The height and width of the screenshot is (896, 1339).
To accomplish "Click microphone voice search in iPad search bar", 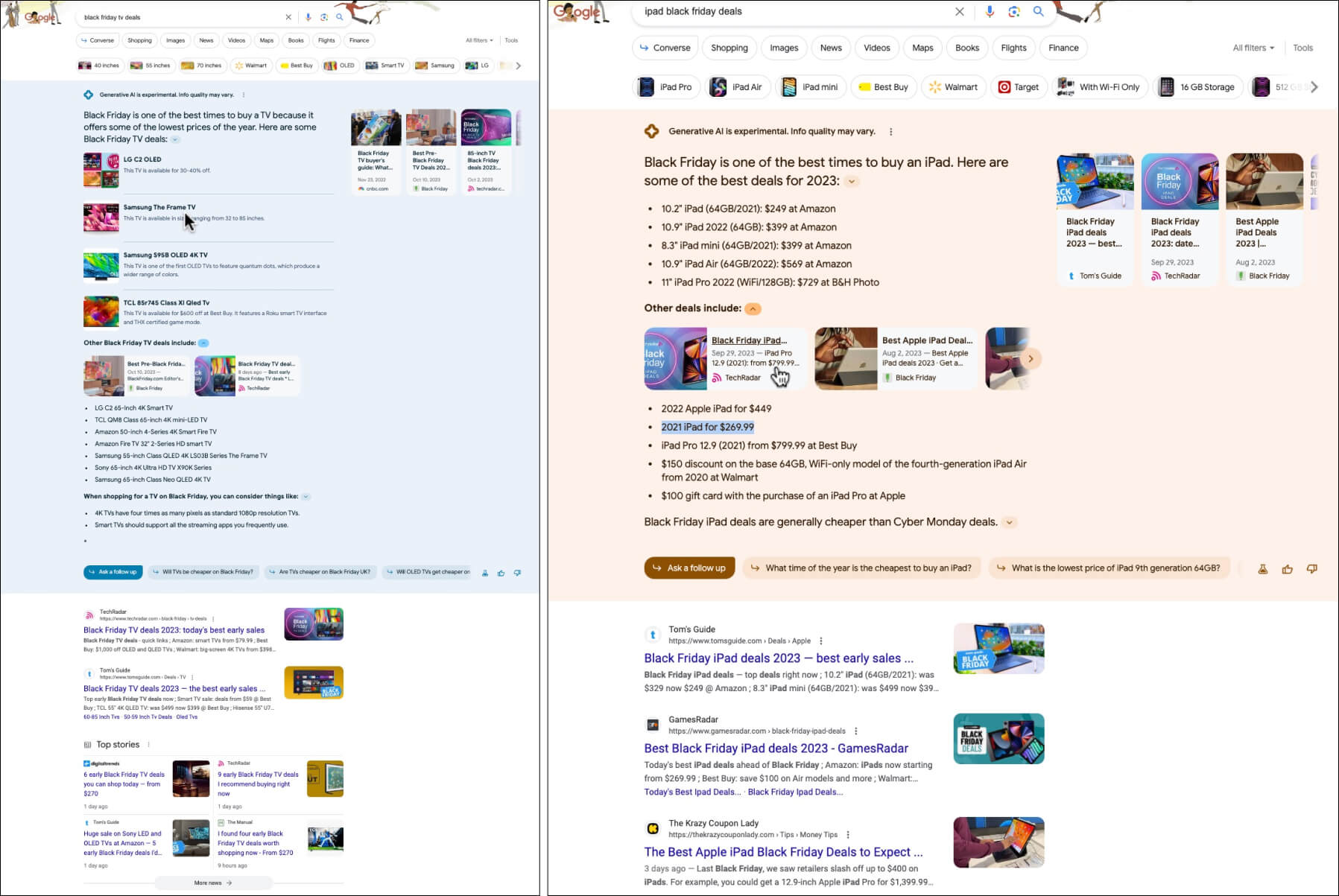I will pos(989,11).
